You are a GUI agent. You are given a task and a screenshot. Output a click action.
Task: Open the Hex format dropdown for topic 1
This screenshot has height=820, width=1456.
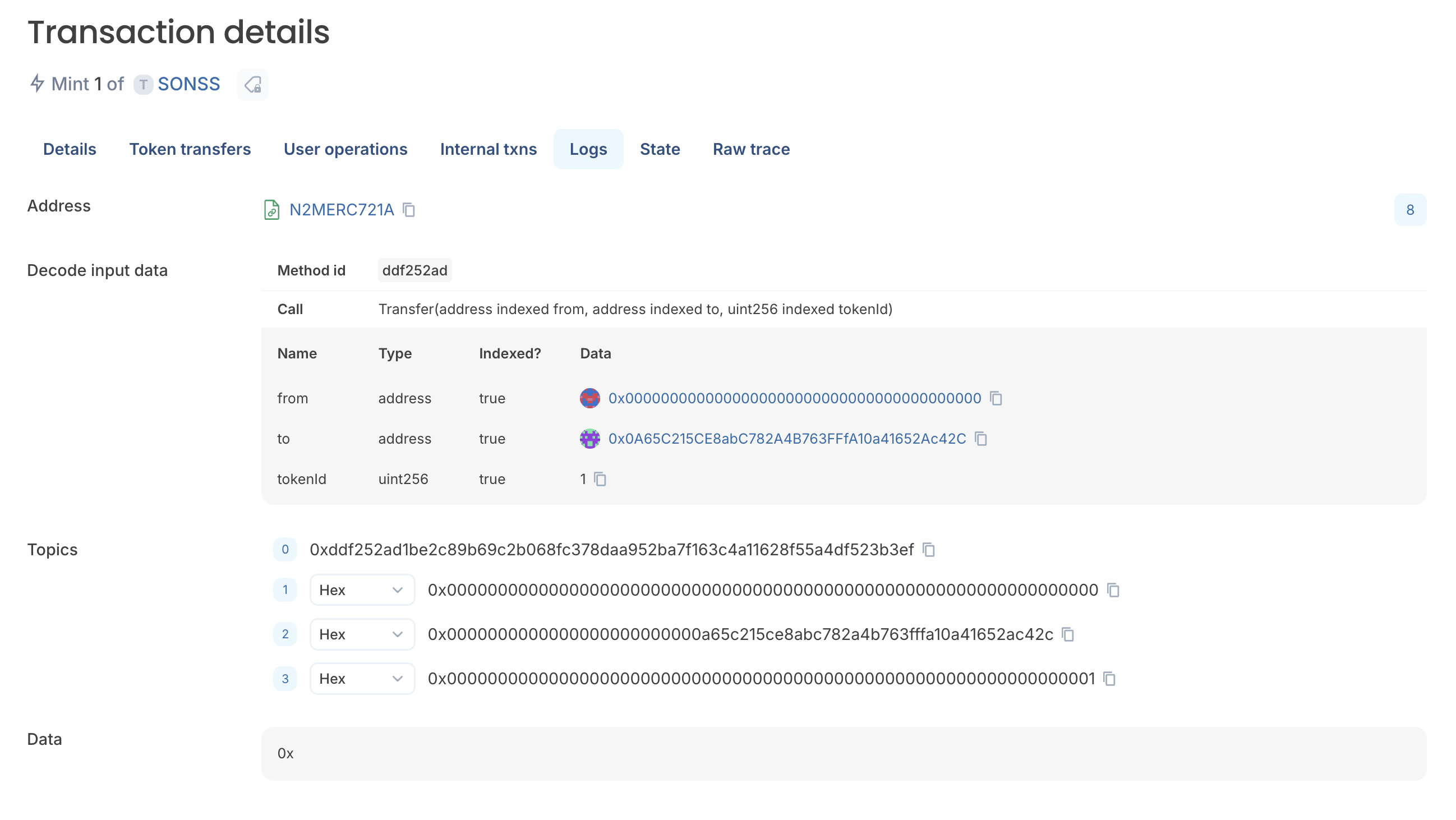point(362,589)
